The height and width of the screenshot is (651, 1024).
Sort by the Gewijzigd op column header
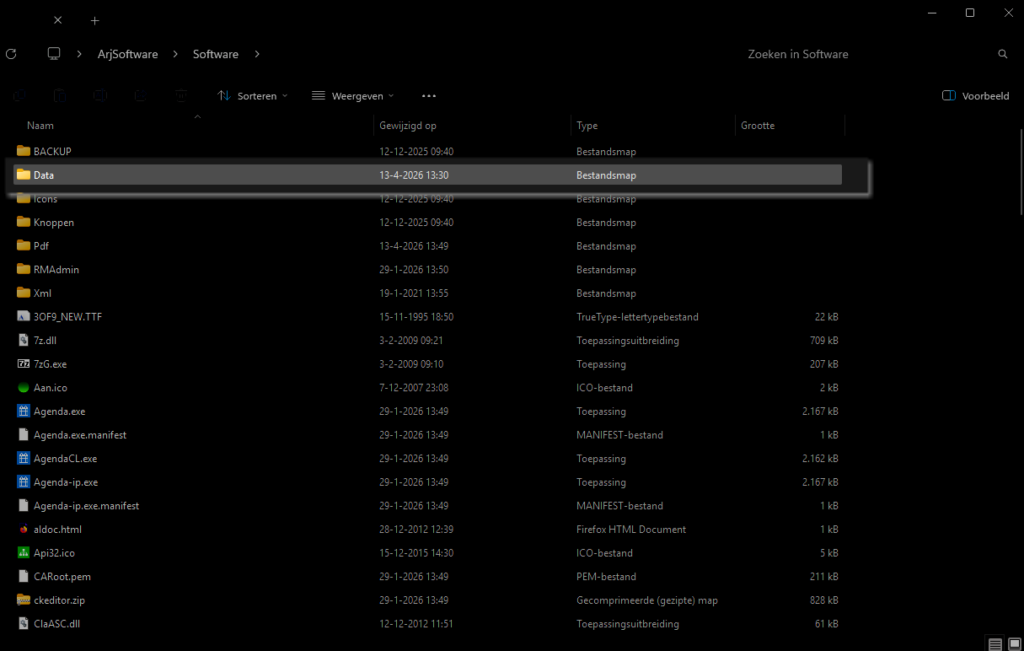pyautogui.click(x=408, y=126)
